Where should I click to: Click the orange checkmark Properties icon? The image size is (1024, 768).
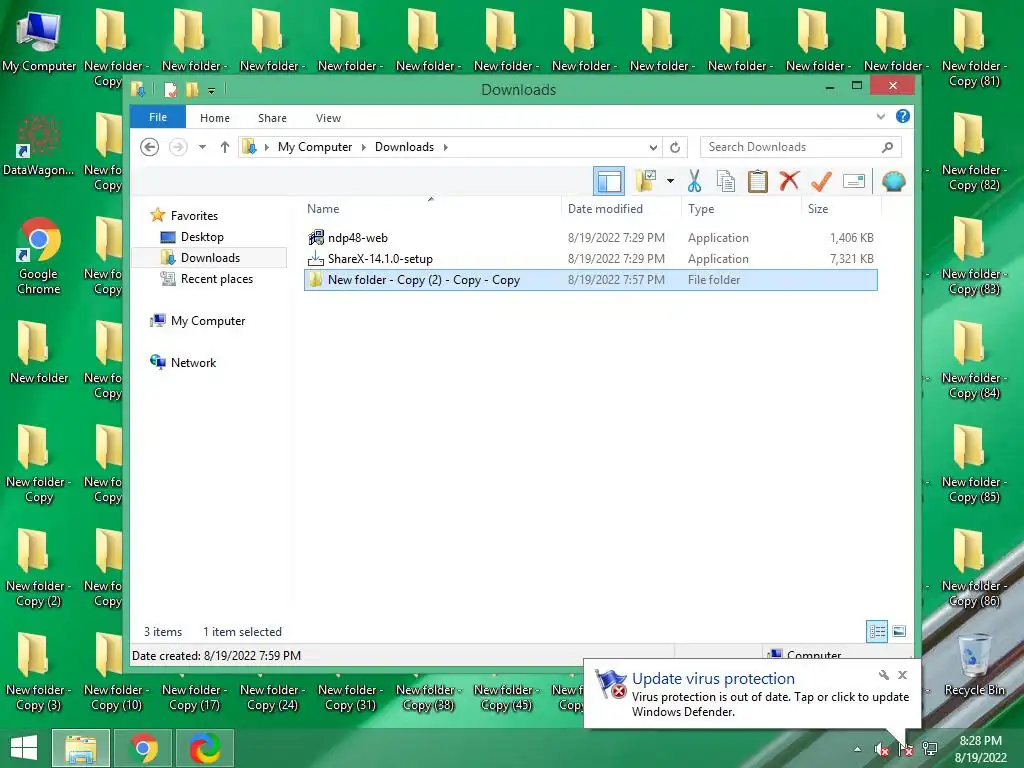821,181
